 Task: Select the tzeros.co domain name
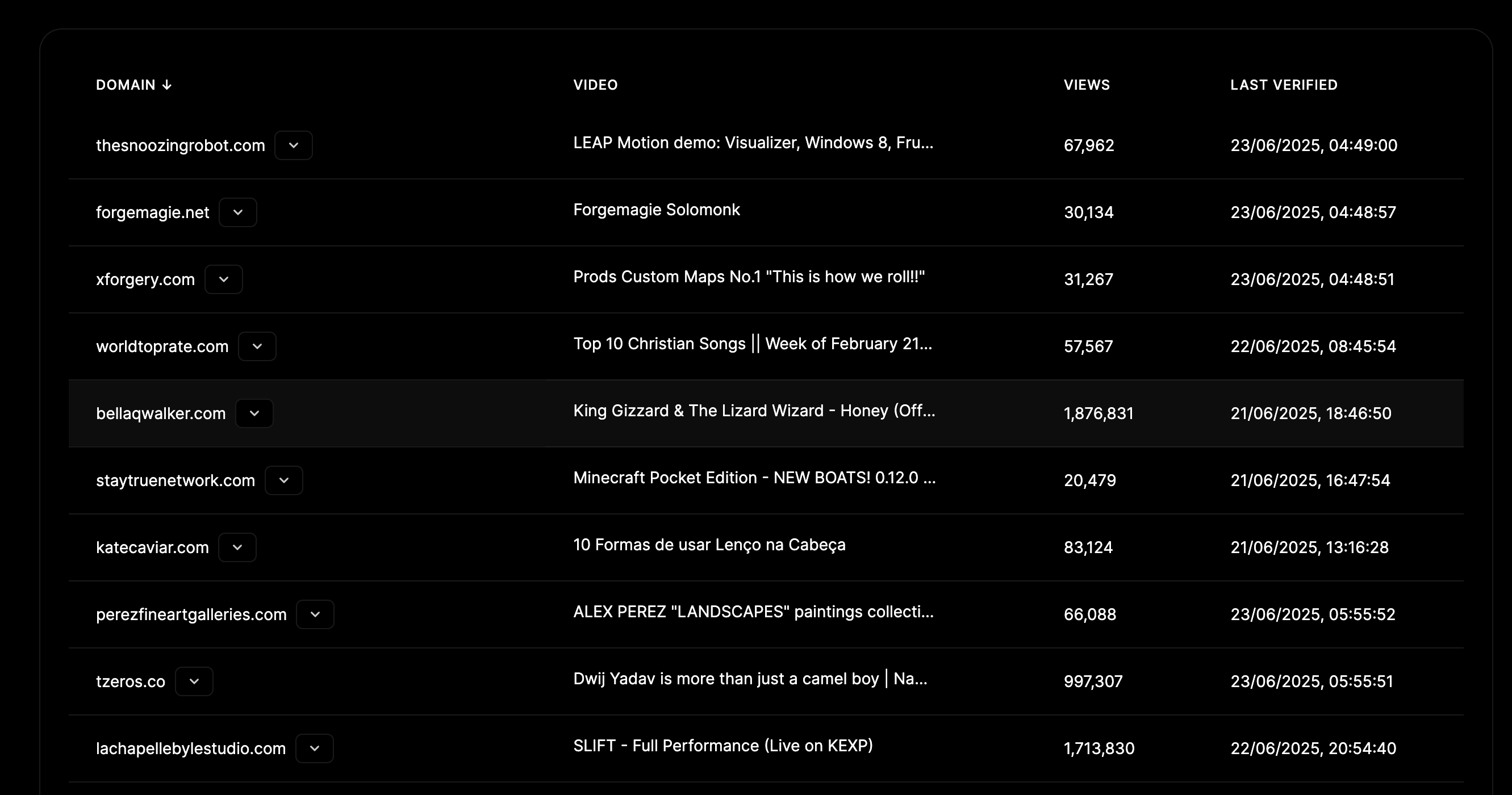click(130, 682)
